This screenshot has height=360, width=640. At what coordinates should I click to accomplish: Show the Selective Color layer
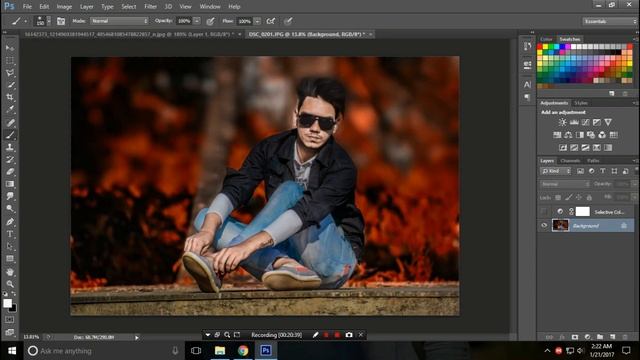click(544, 211)
